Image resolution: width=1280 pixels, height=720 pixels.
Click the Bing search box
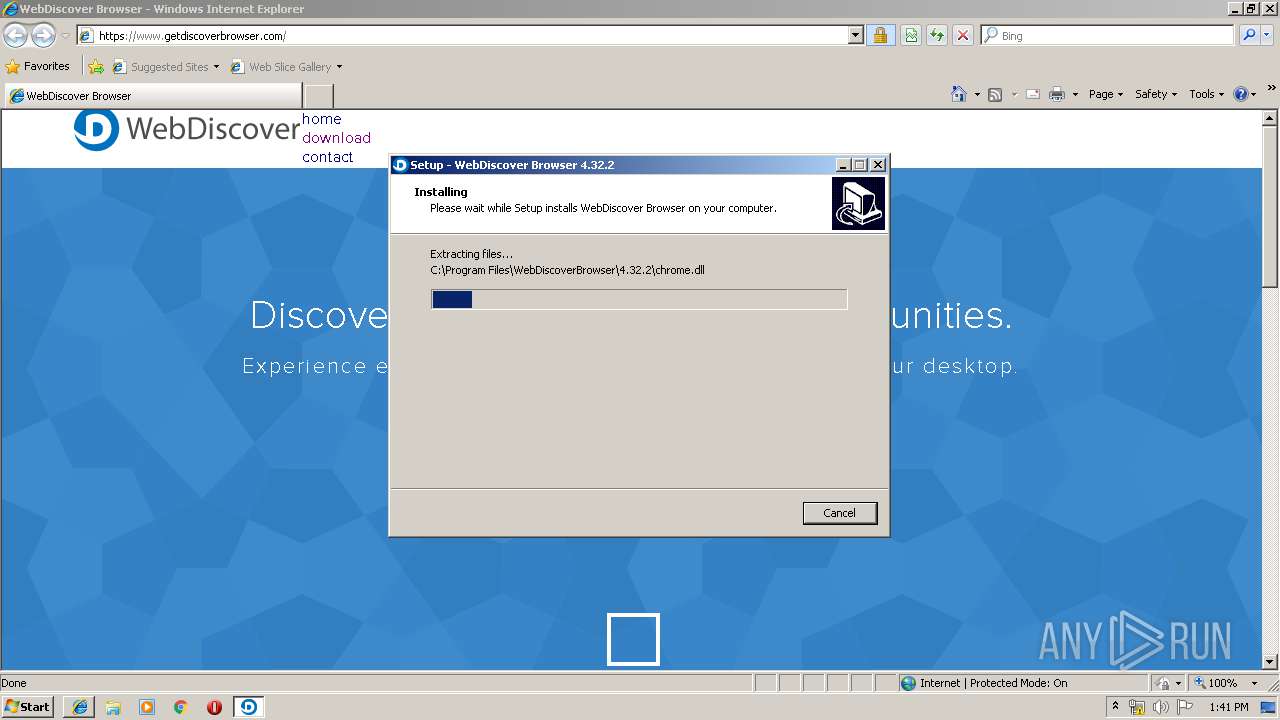tap(1107, 36)
